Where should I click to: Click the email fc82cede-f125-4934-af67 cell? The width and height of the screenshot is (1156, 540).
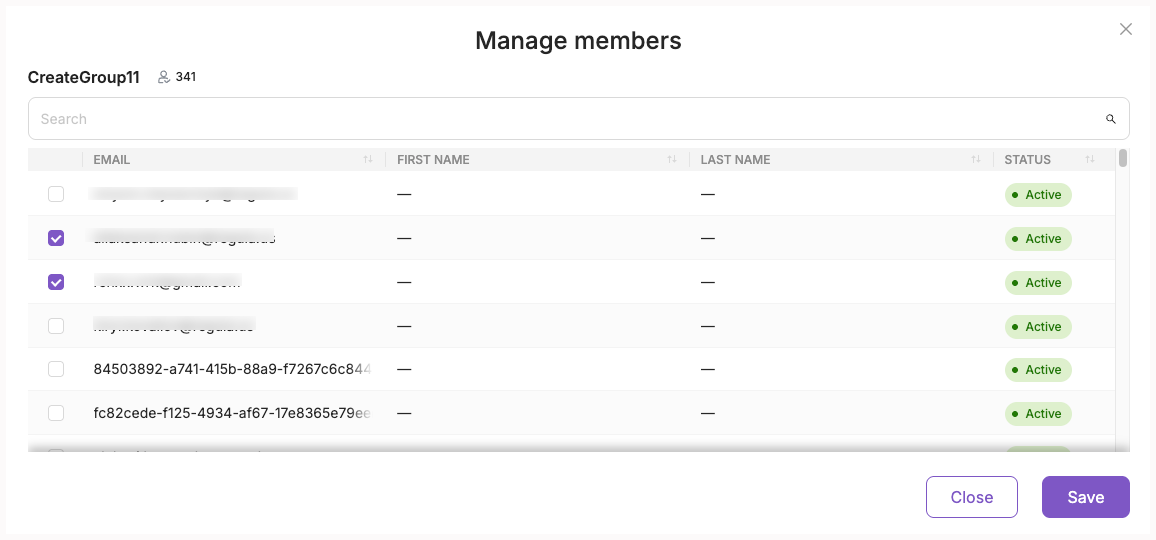pos(232,413)
